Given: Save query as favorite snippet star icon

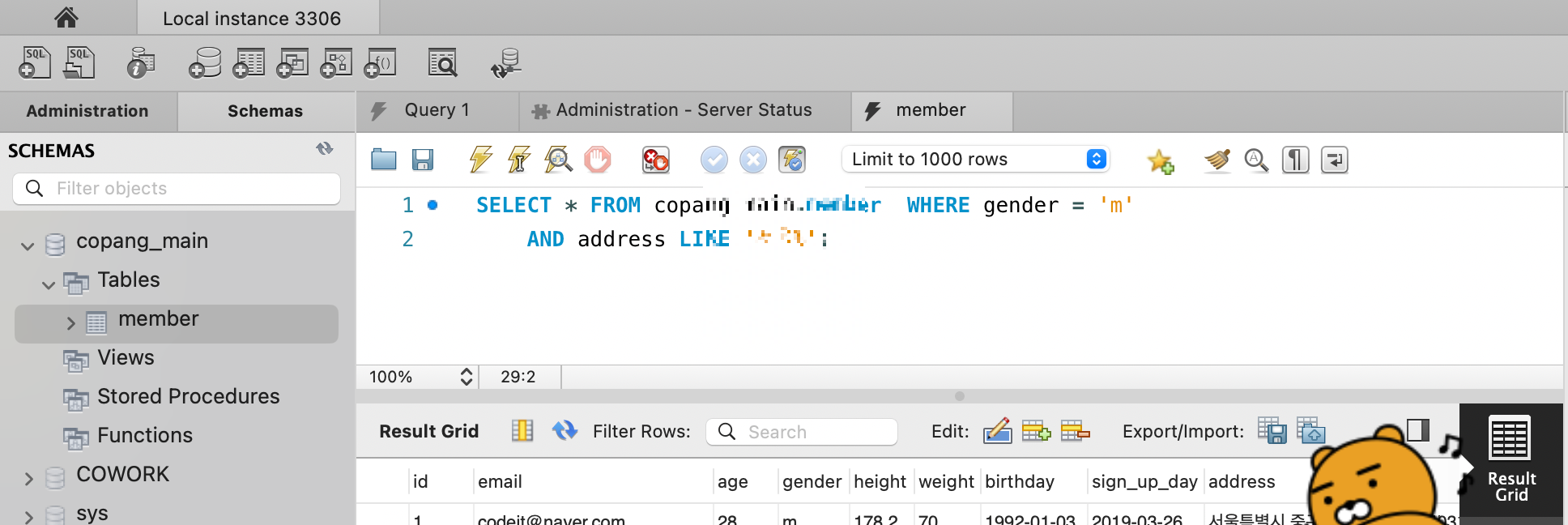Looking at the screenshot, I should tap(1161, 160).
